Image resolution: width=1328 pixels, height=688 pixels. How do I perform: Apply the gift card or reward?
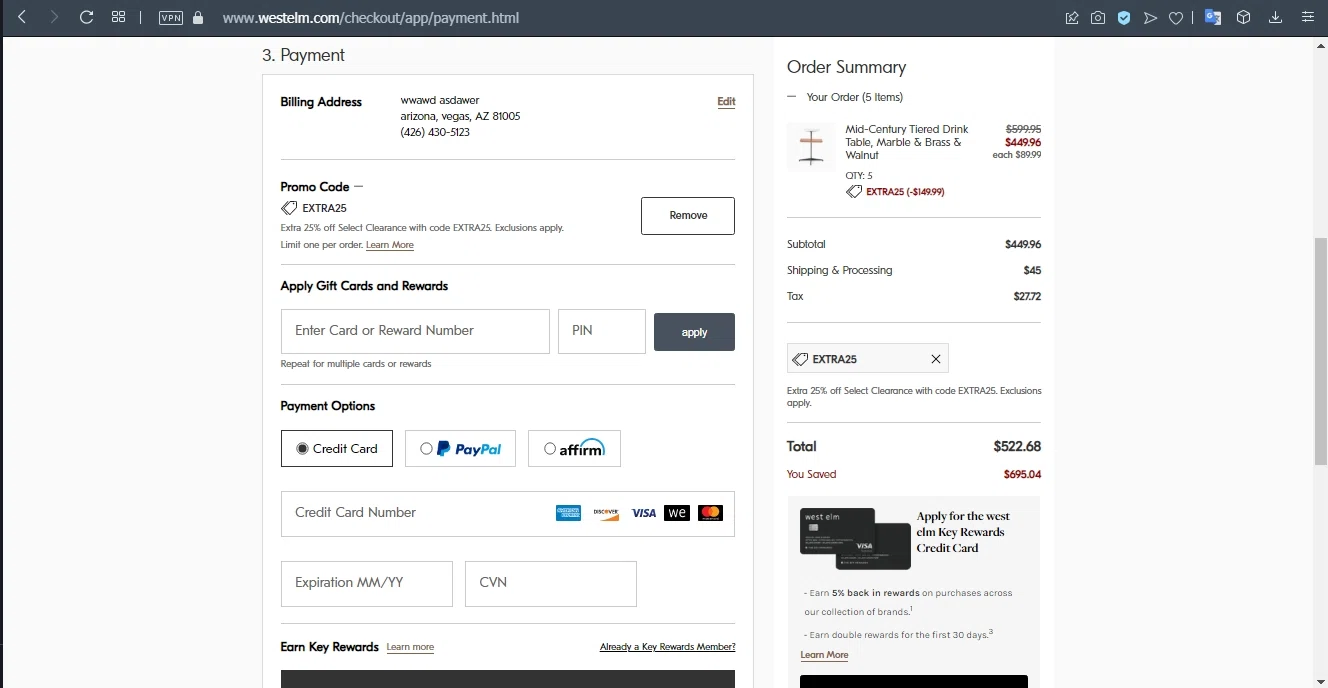(x=694, y=332)
